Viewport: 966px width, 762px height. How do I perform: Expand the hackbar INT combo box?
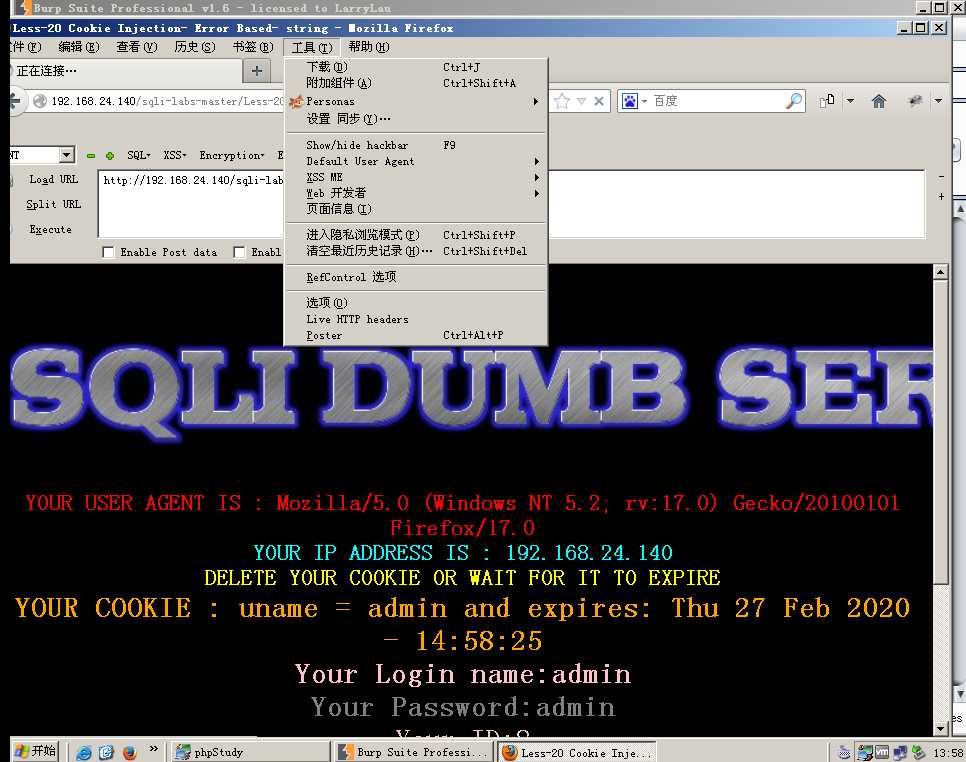pos(67,155)
